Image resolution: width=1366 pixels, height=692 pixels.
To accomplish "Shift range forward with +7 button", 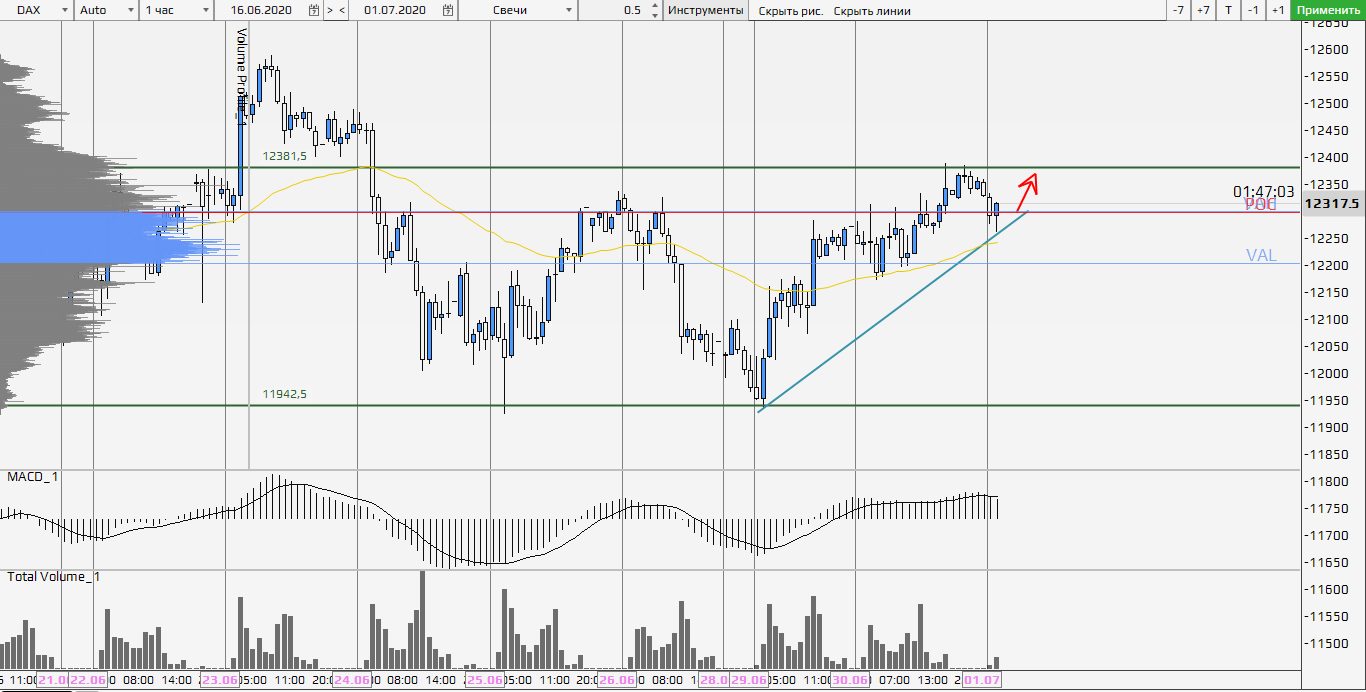I will coord(1203,10).
